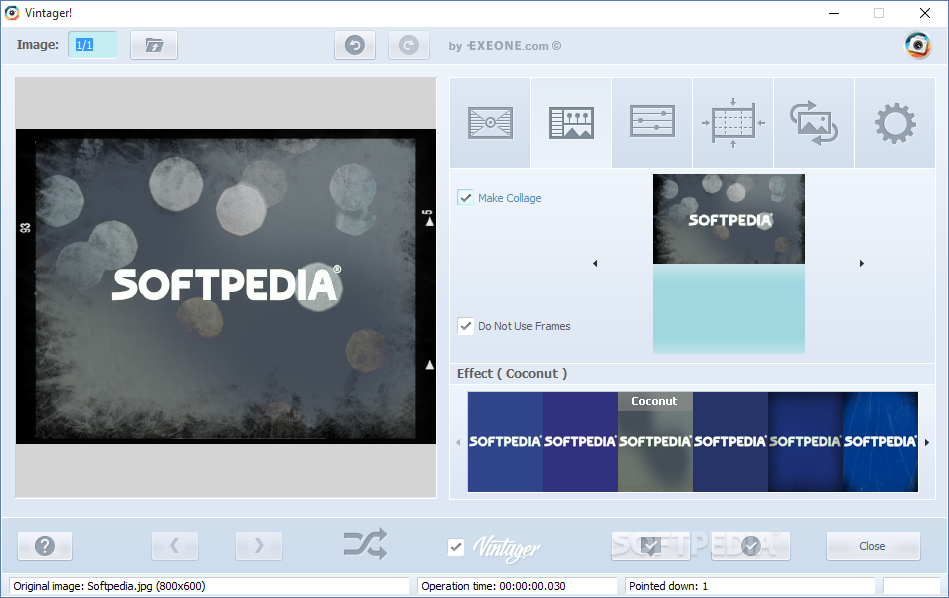Click the Effect ( Coconut ) heading

(x=512, y=373)
